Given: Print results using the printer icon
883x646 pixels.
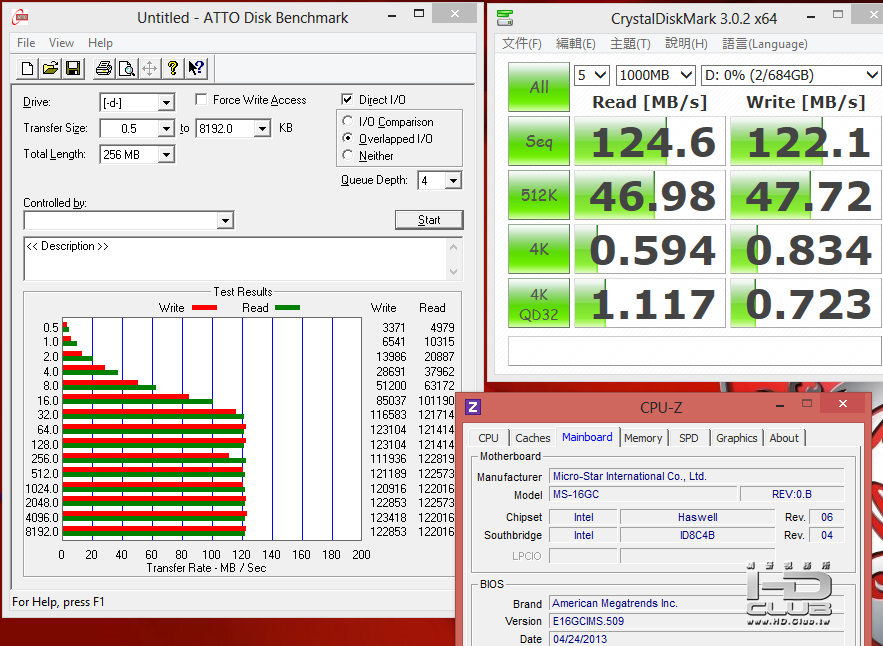Looking at the screenshot, I should [104, 68].
